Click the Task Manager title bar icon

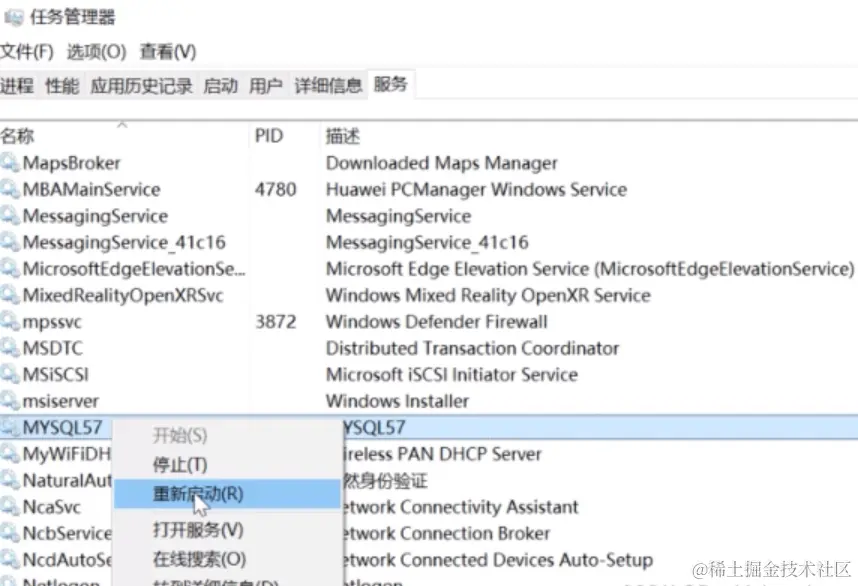(x=13, y=16)
